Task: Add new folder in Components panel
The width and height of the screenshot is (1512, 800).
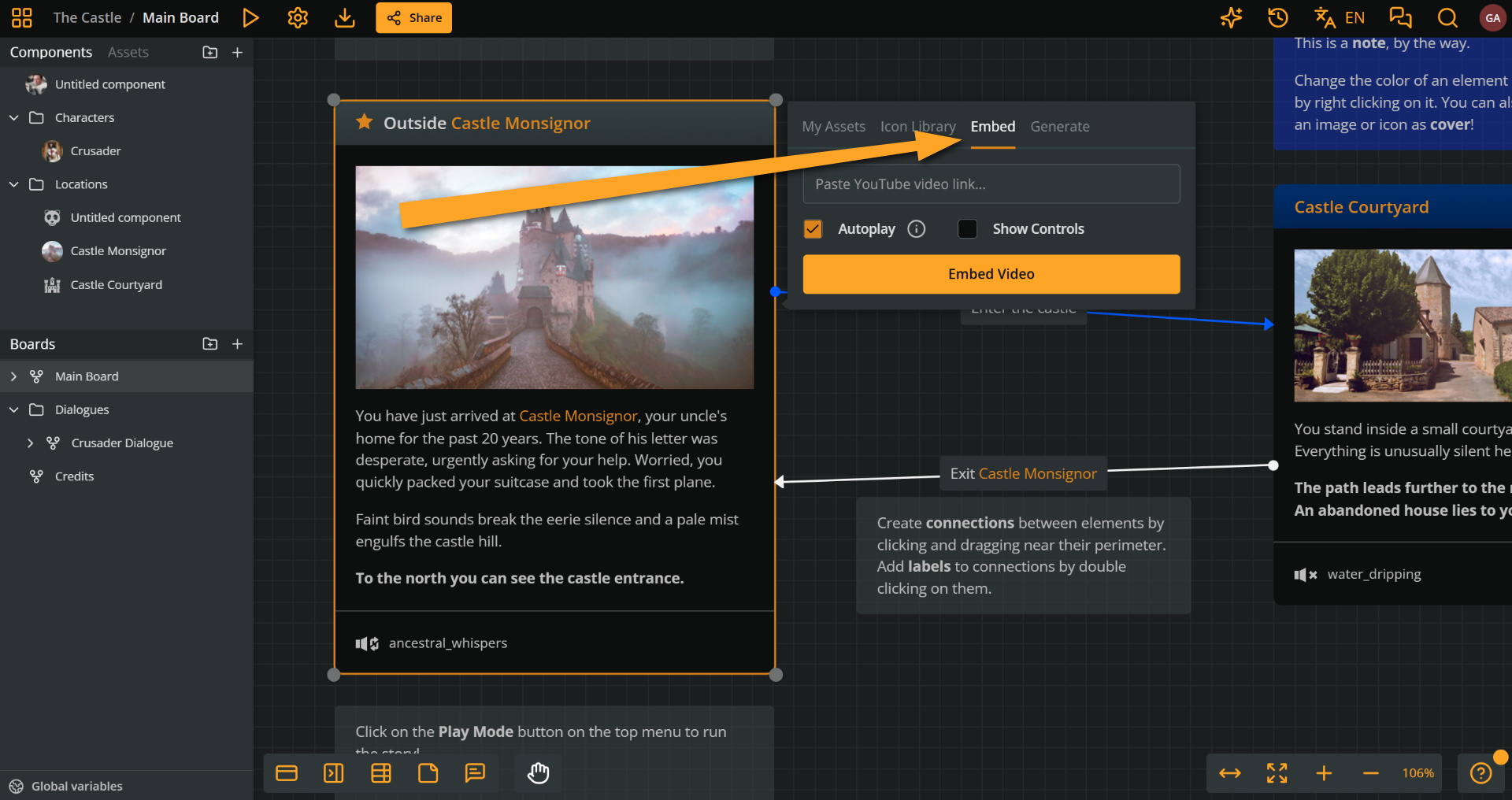Action: pyautogui.click(x=210, y=52)
